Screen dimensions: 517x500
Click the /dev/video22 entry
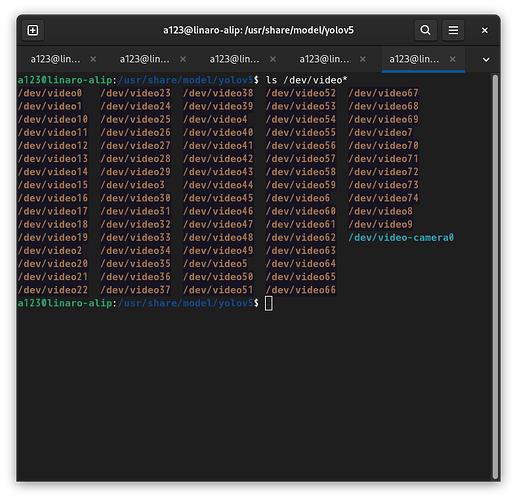pyautogui.click(x=53, y=290)
